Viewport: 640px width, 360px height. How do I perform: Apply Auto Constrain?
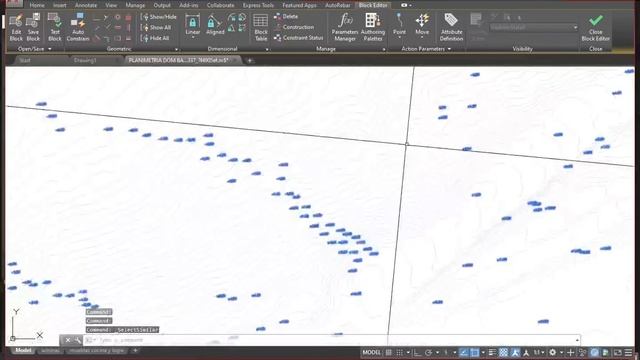78,27
